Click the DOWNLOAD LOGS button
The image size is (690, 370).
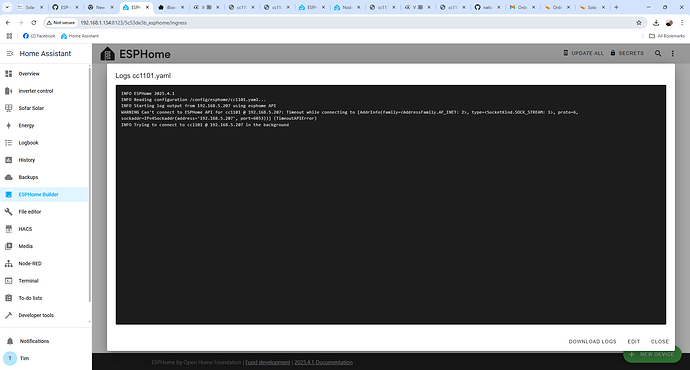click(592, 341)
